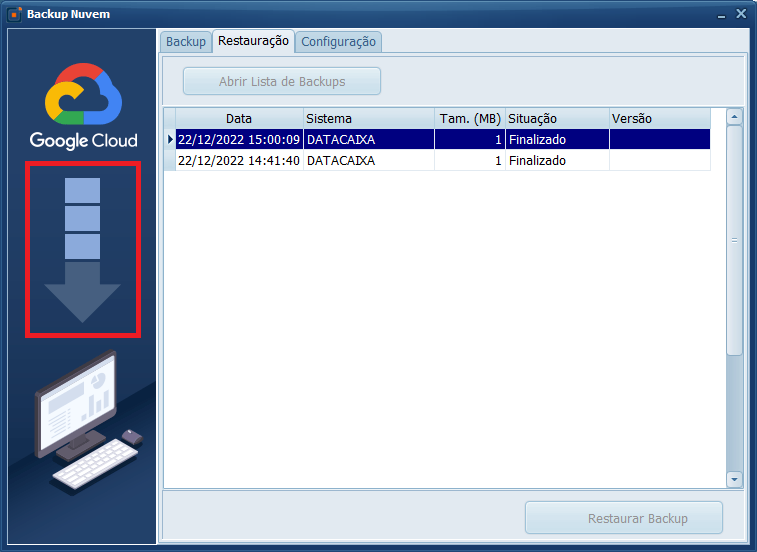The width and height of the screenshot is (757, 552).
Task: Click the scrollbar up arrow
Action: click(x=734, y=117)
